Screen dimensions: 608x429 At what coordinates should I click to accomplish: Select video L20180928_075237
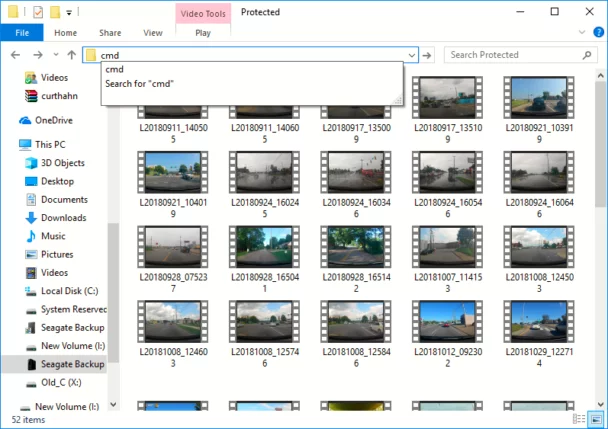click(x=173, y=260)
